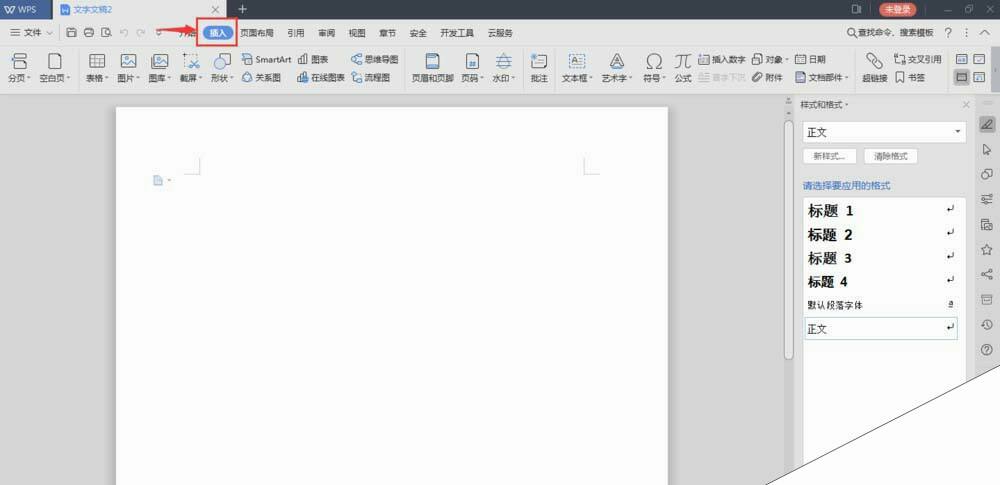Open the 视图 view tab

357,33
